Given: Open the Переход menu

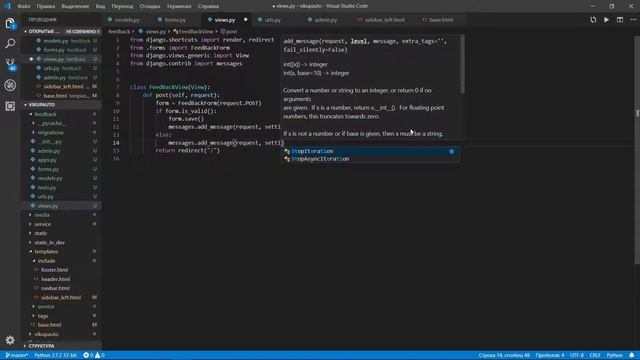Looking at the screenshot, I should point(122,6).
